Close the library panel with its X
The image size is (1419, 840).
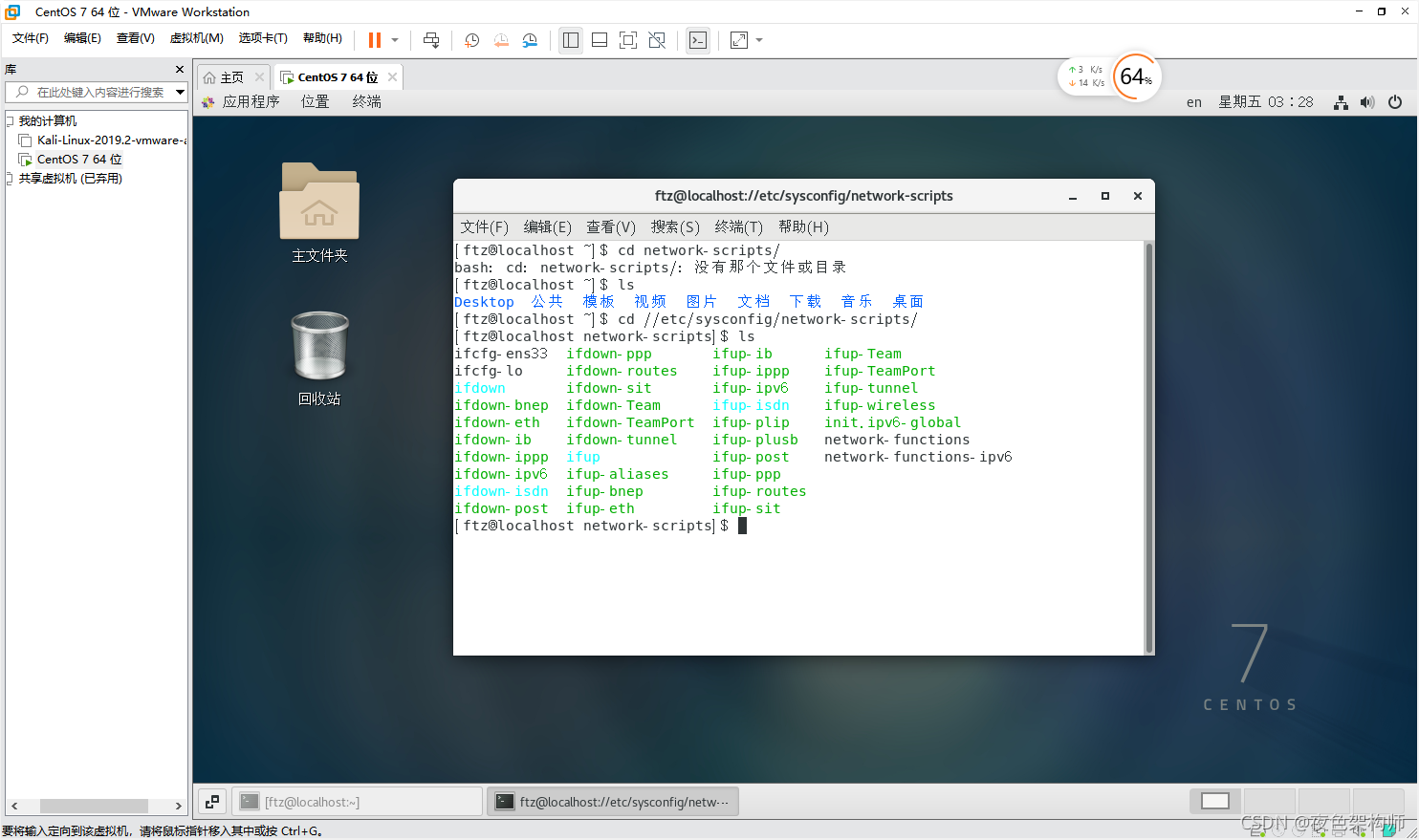click(179, 70)
